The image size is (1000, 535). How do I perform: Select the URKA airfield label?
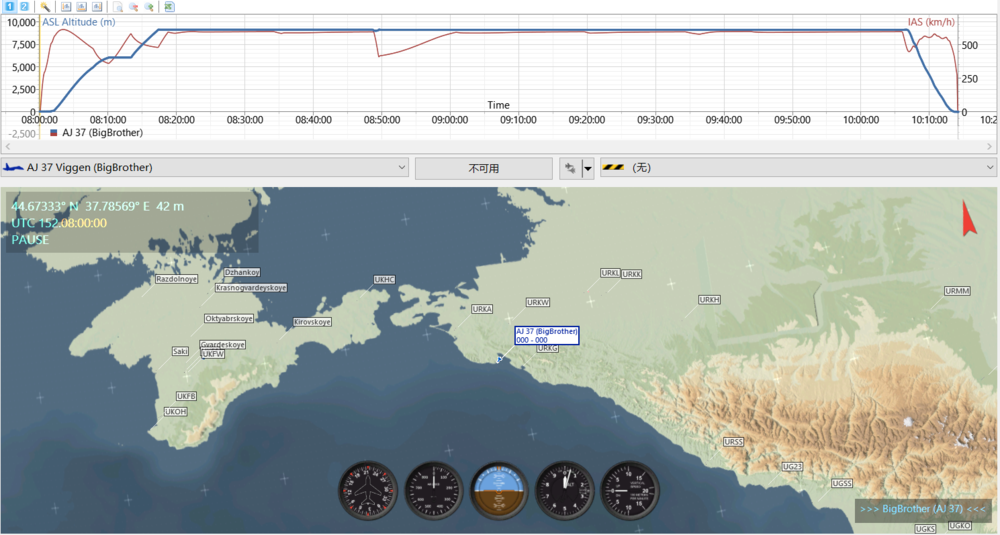tap(482, 309)
